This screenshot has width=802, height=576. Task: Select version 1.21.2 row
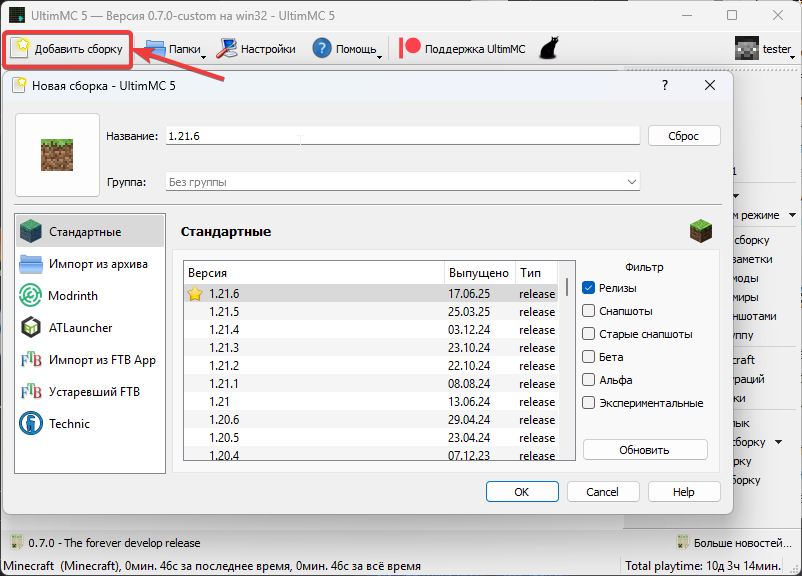tap(370, 365)
